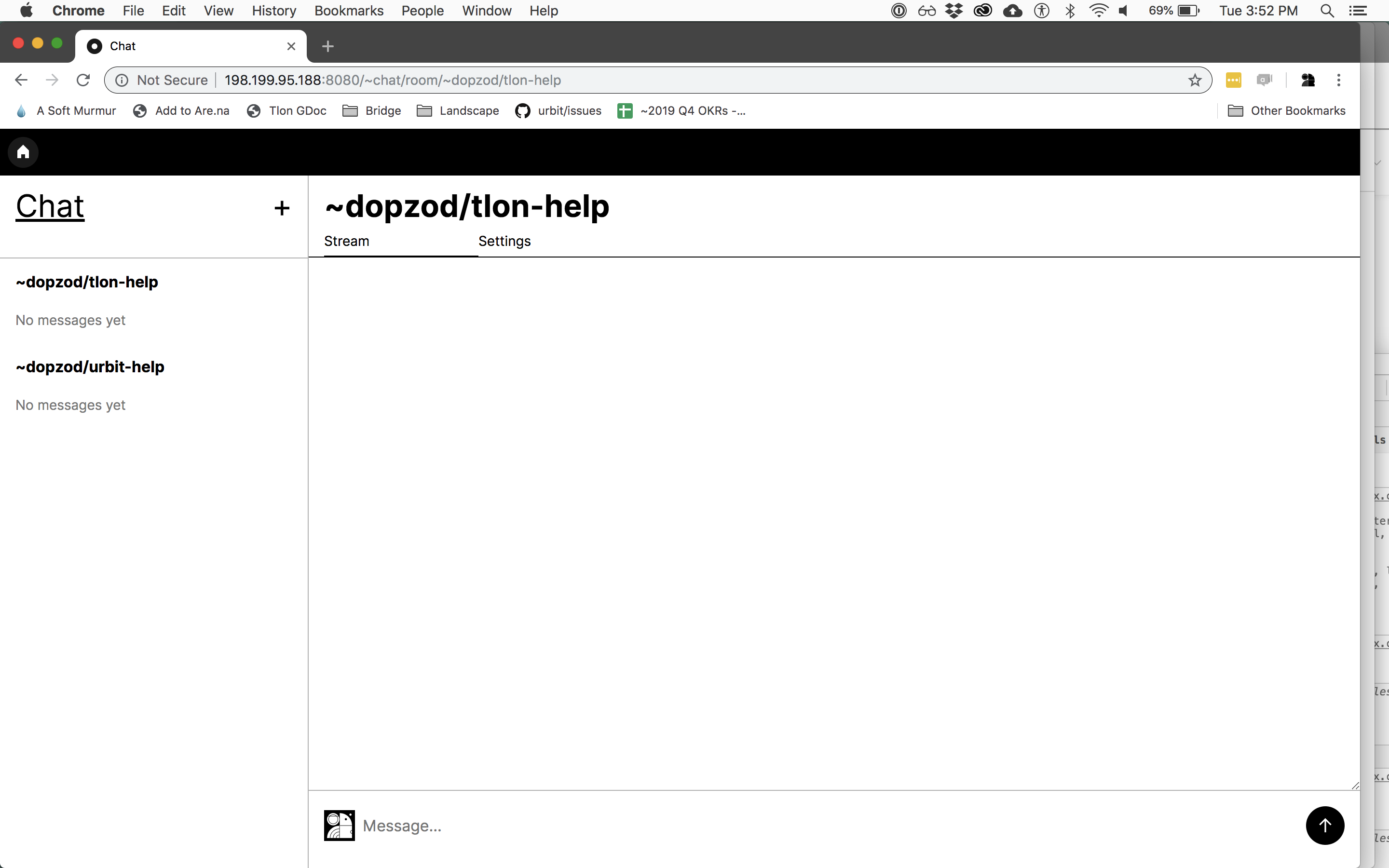This screenshot has width=1389, height=868.
Task: Open the Window menu
Action: coord(487,10)
